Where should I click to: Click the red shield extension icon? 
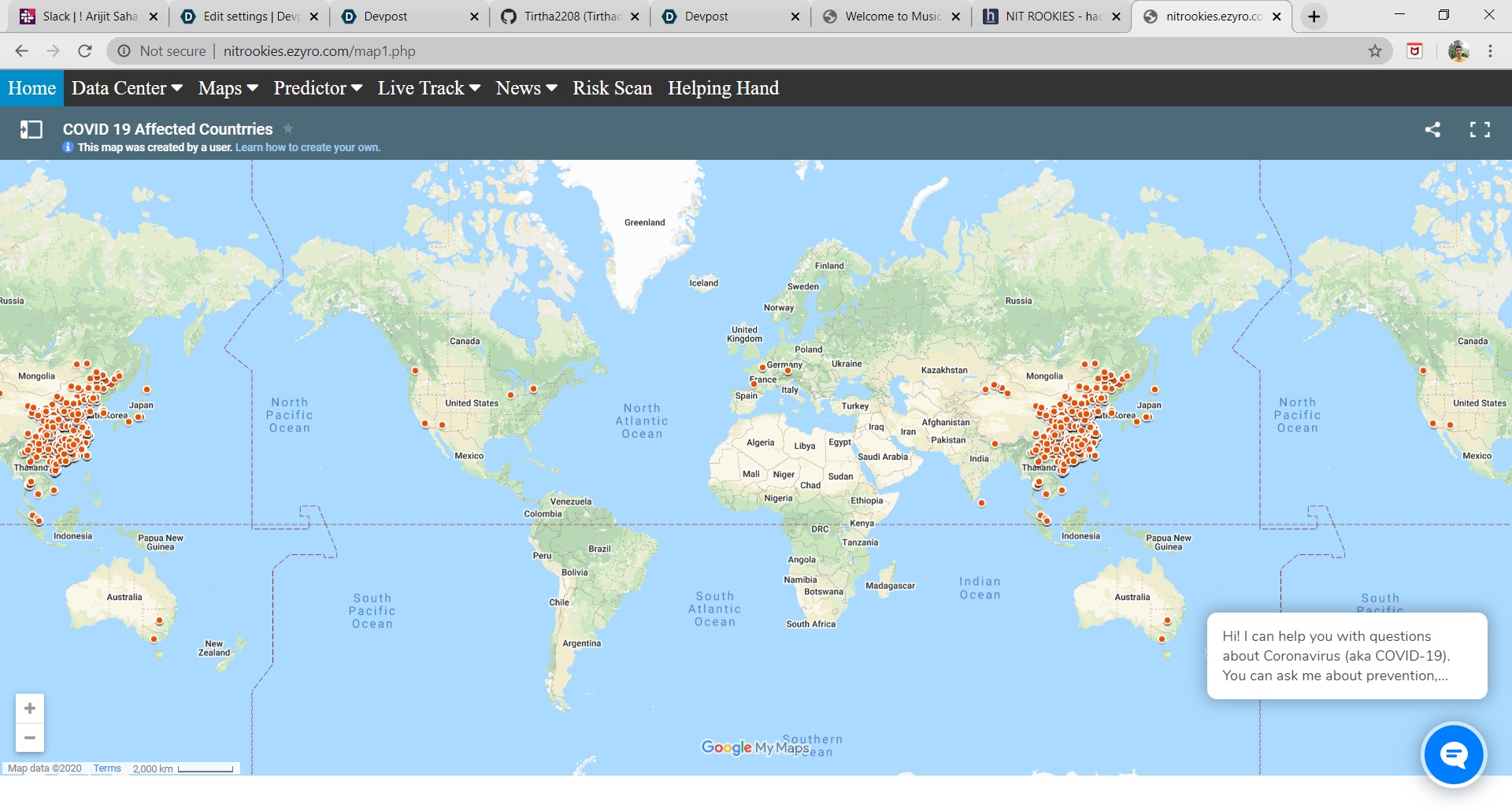pyautogui.click(x=1415, y=51)
